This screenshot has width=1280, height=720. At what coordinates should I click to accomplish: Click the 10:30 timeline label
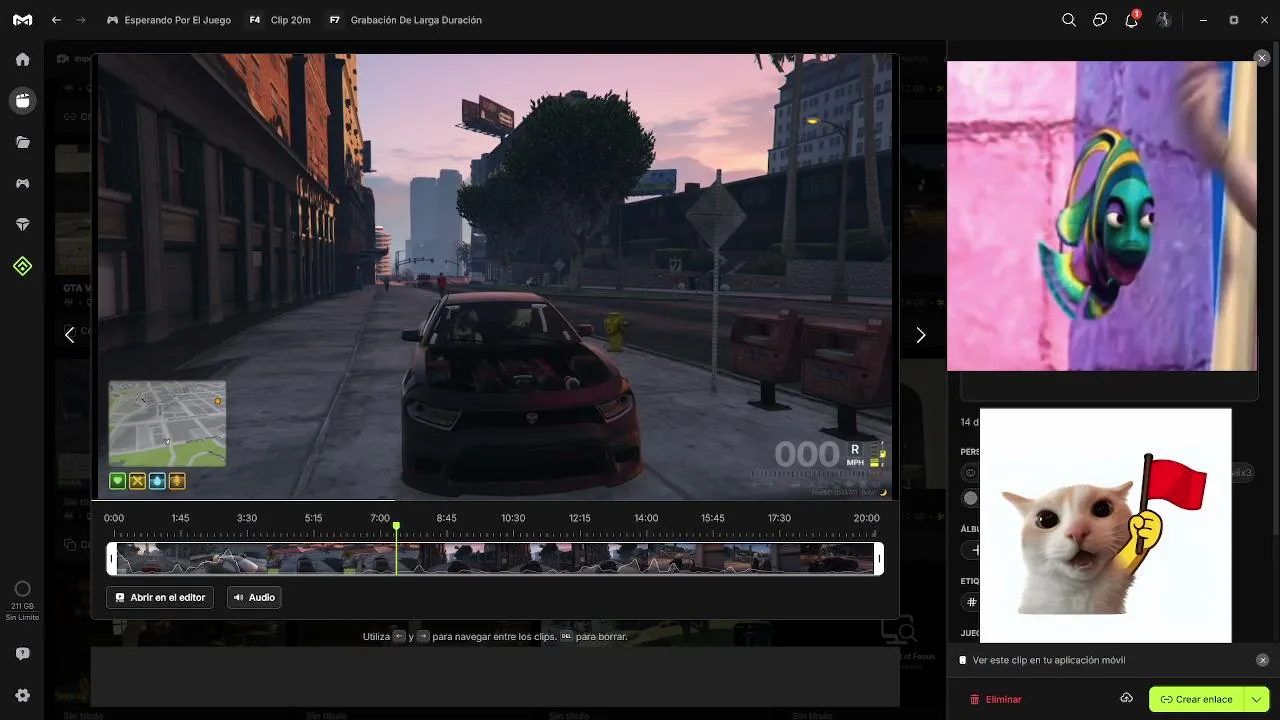(513, 518)
